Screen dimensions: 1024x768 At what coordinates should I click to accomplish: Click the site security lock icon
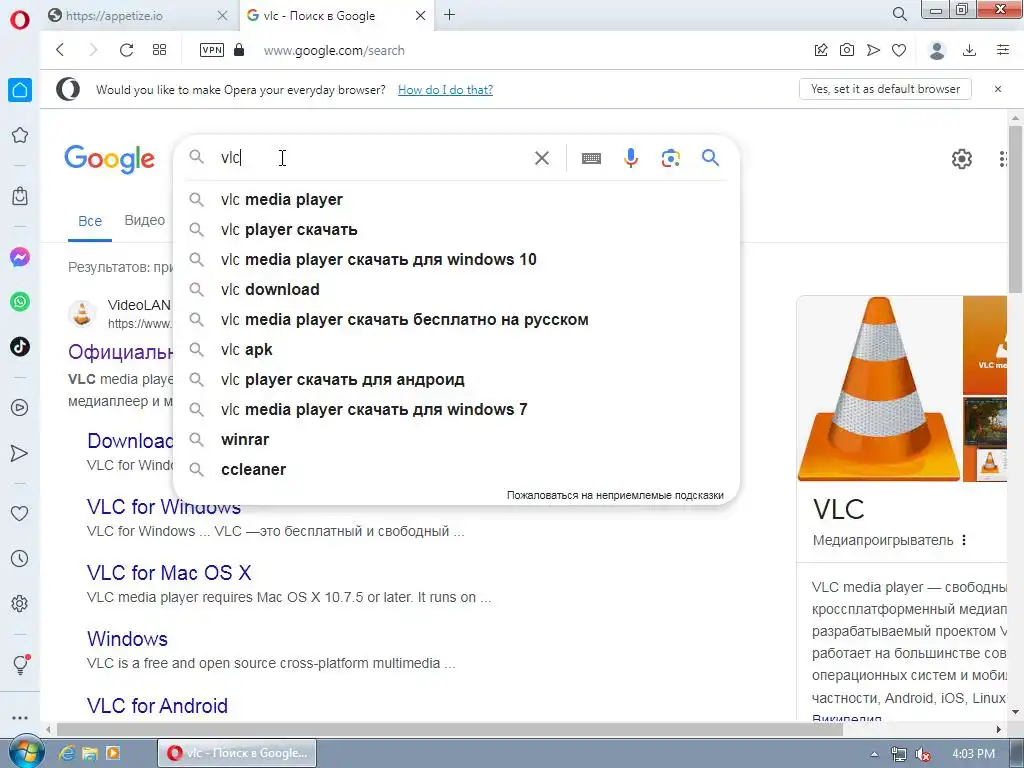[x=239, y=50]
